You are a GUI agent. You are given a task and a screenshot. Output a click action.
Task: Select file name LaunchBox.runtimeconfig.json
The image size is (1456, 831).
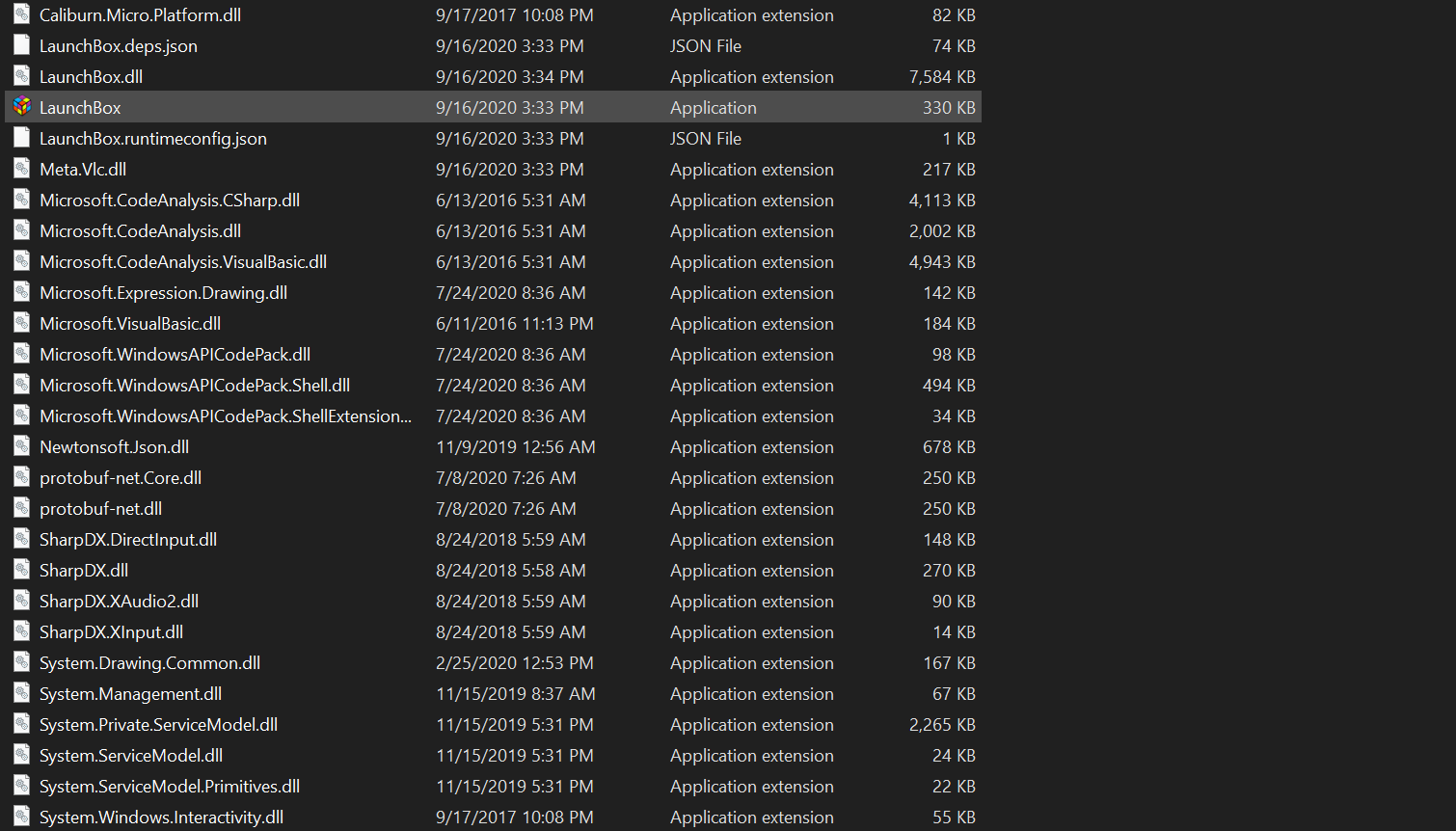click(153, 139)
